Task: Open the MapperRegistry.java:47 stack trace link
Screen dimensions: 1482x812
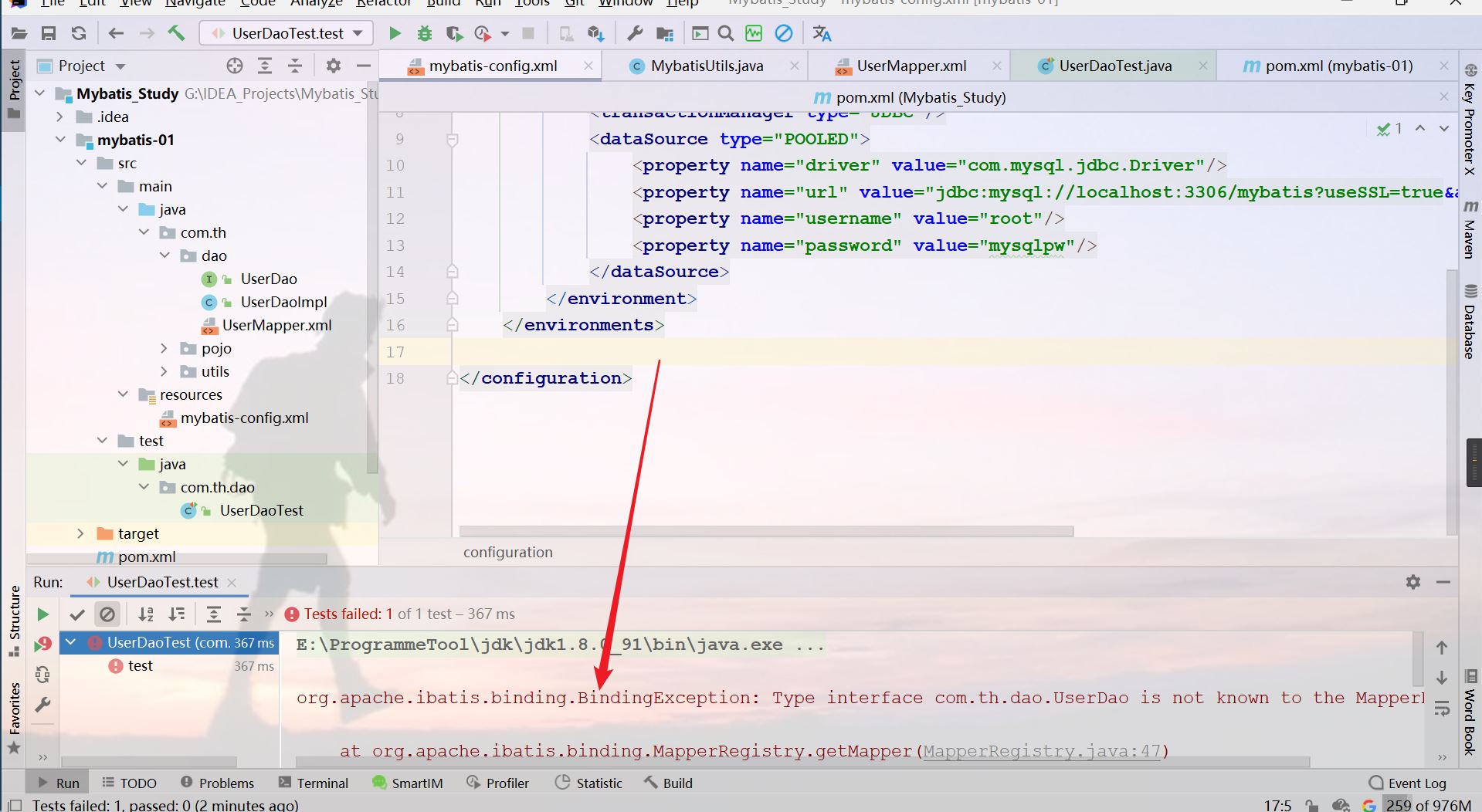Action: 1042,751
